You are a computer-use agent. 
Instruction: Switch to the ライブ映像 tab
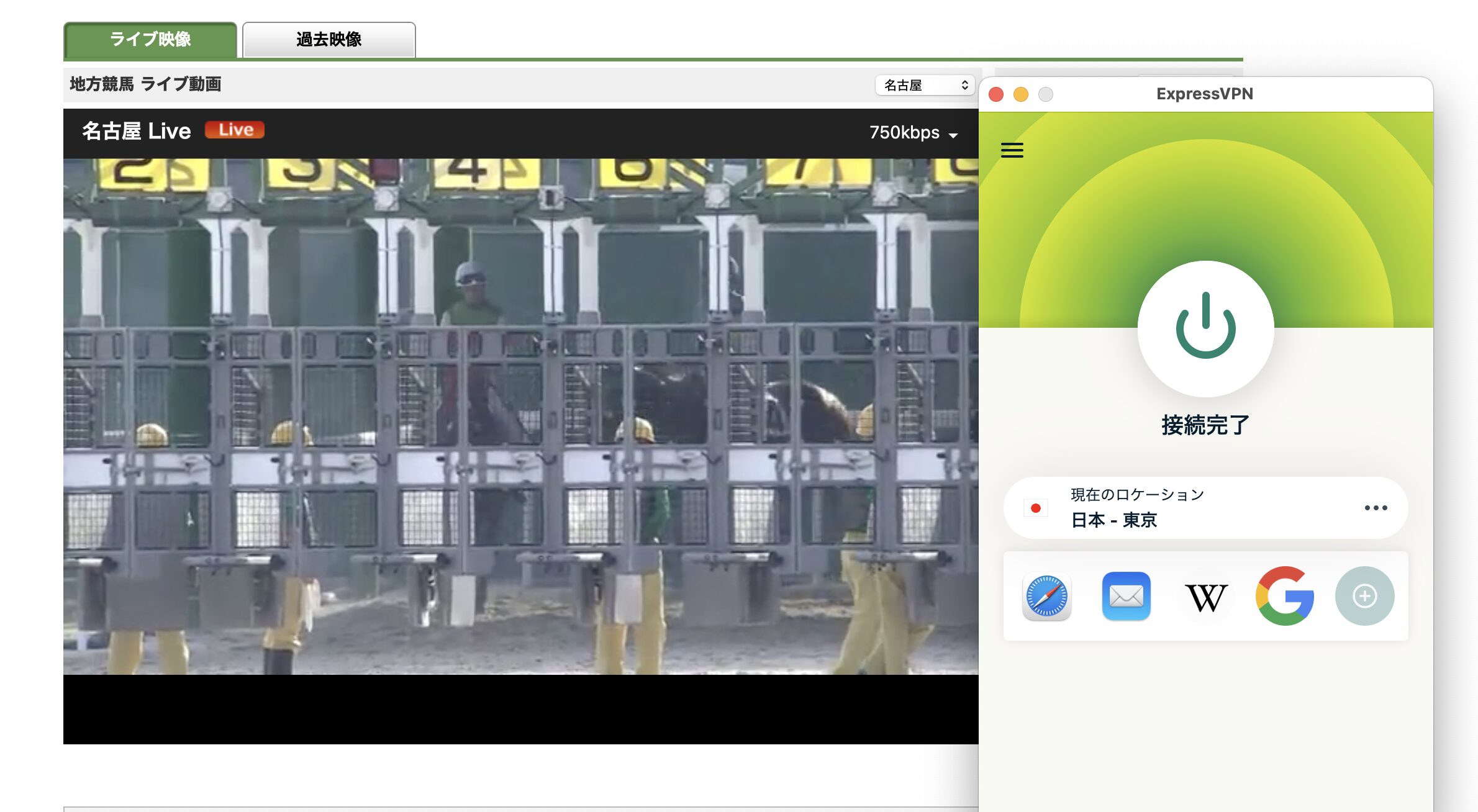click(150, 40)
